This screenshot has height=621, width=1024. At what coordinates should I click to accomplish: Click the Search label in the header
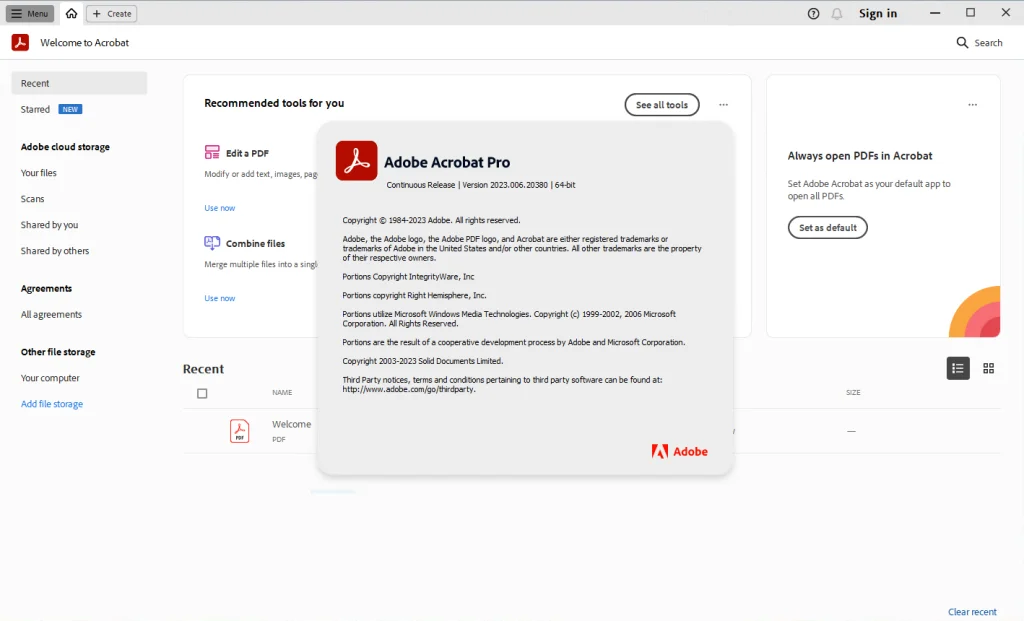point(988,42)
